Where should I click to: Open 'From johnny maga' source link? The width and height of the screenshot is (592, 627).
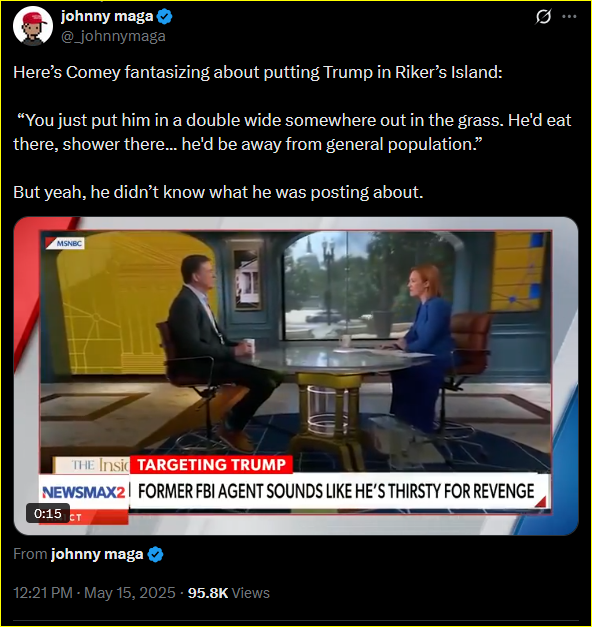point(97,554)
